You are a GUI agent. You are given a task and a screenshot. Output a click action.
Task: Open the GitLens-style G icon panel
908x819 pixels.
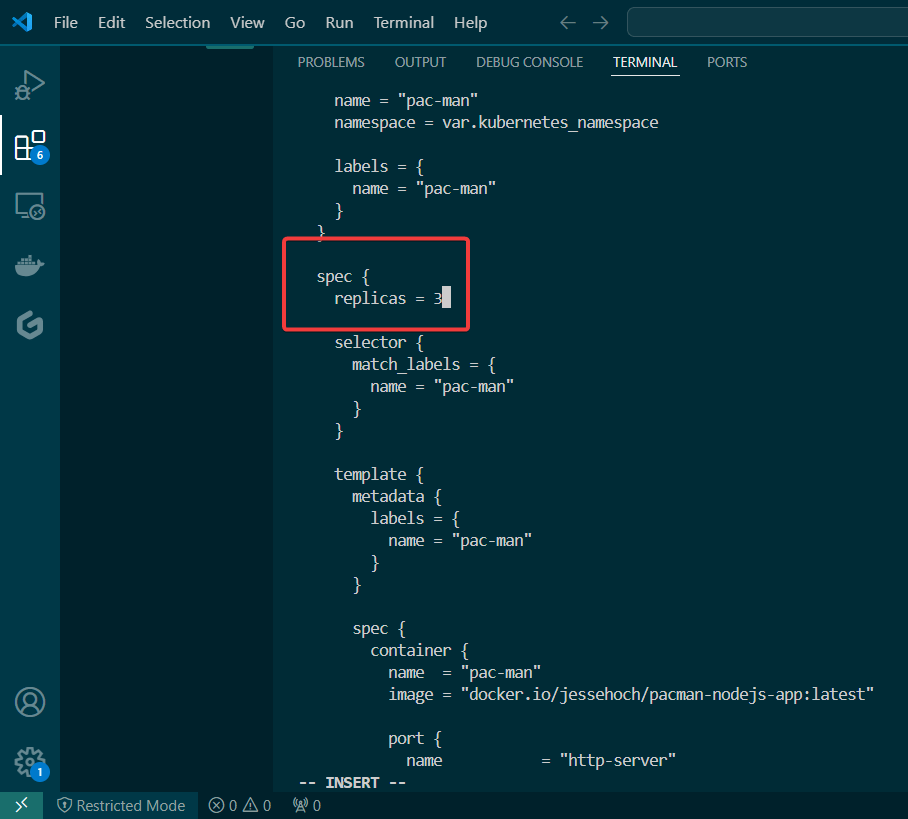click(30, 326)
